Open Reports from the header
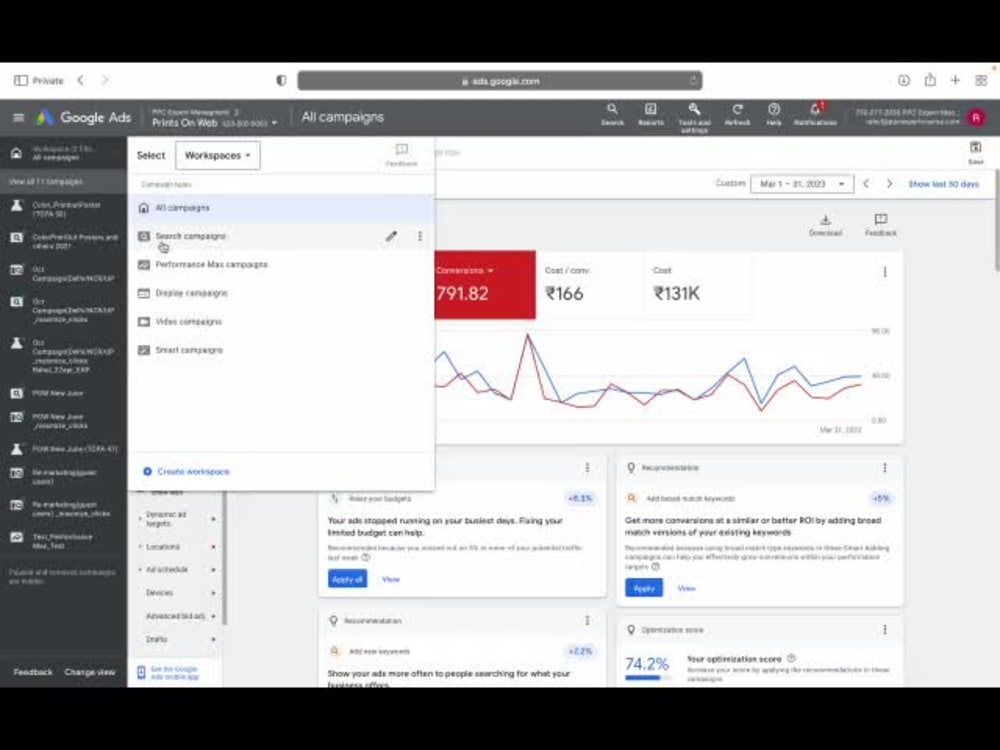Viewport: 1000px width, 750px height. (x=651, y=115)
